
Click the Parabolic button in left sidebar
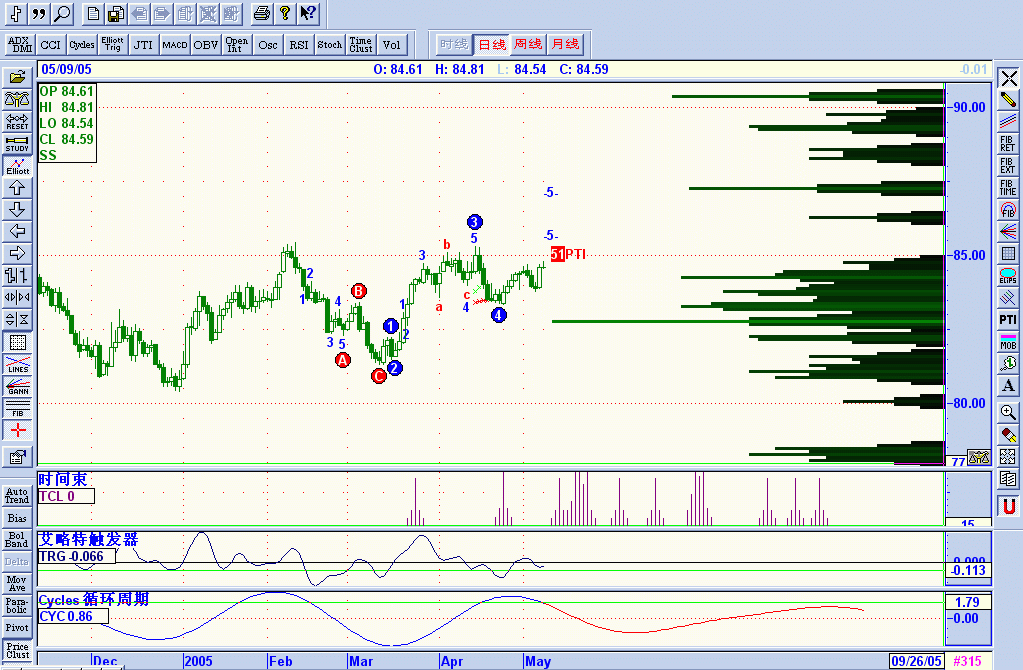(x=17, y=605)
